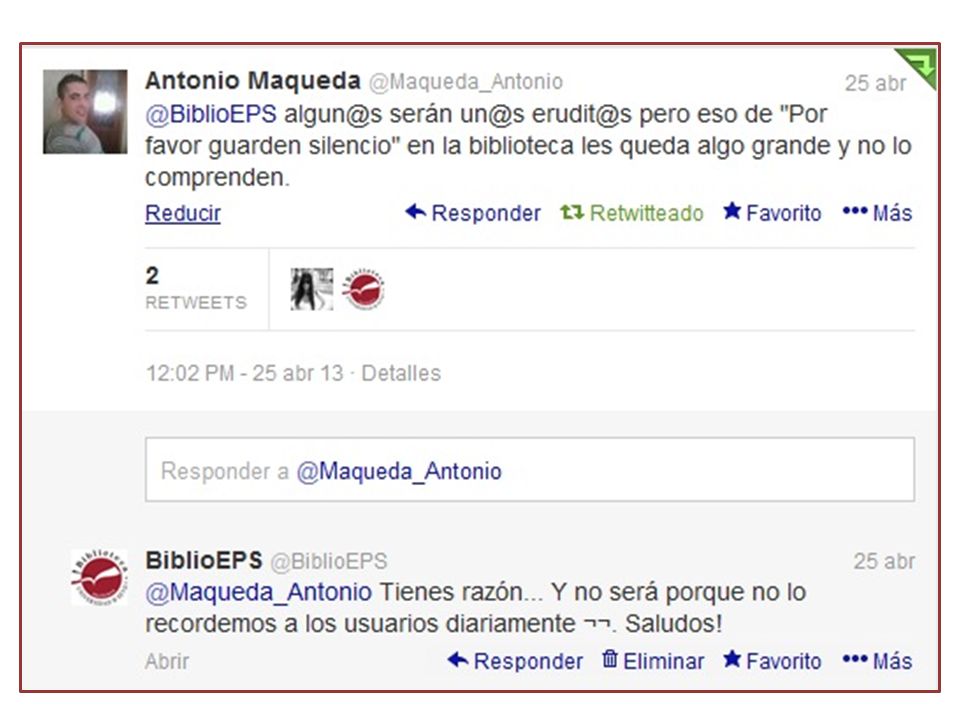Toggle the green Retwitteado icon

(x=571, y=212)
